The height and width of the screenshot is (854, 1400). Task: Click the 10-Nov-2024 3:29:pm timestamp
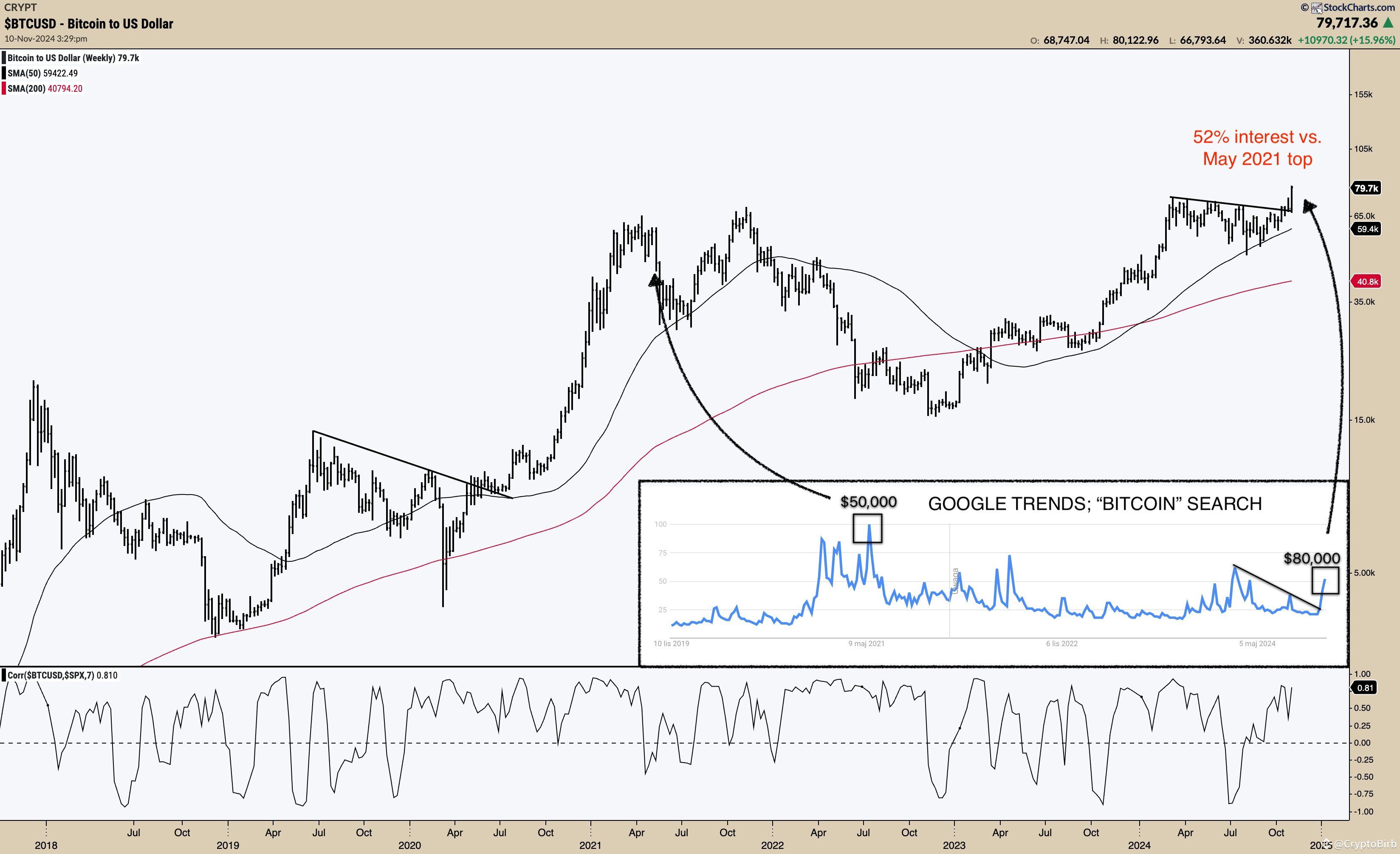pos(45,39)
